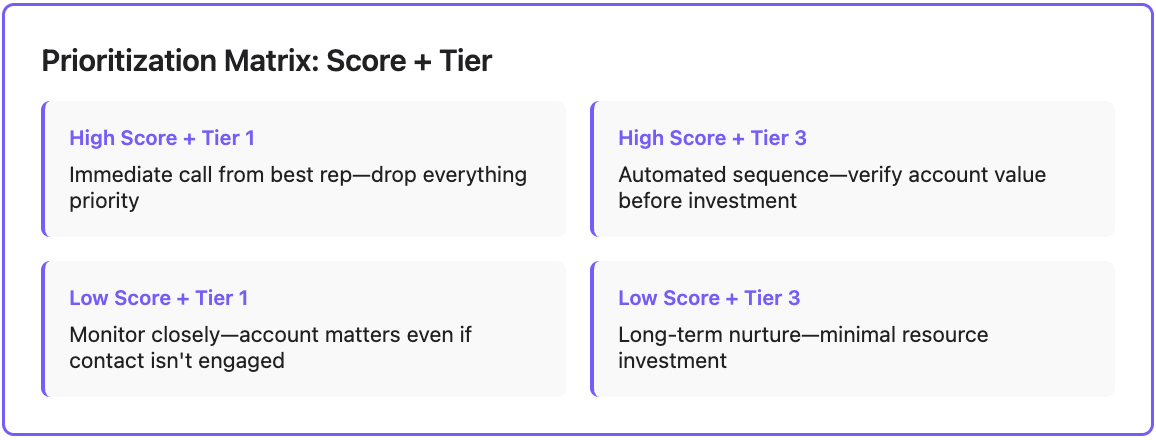1156x440 pixels.
Task: Click the "Monitor closely—account matters even if" line
Action: coord(270,335)
